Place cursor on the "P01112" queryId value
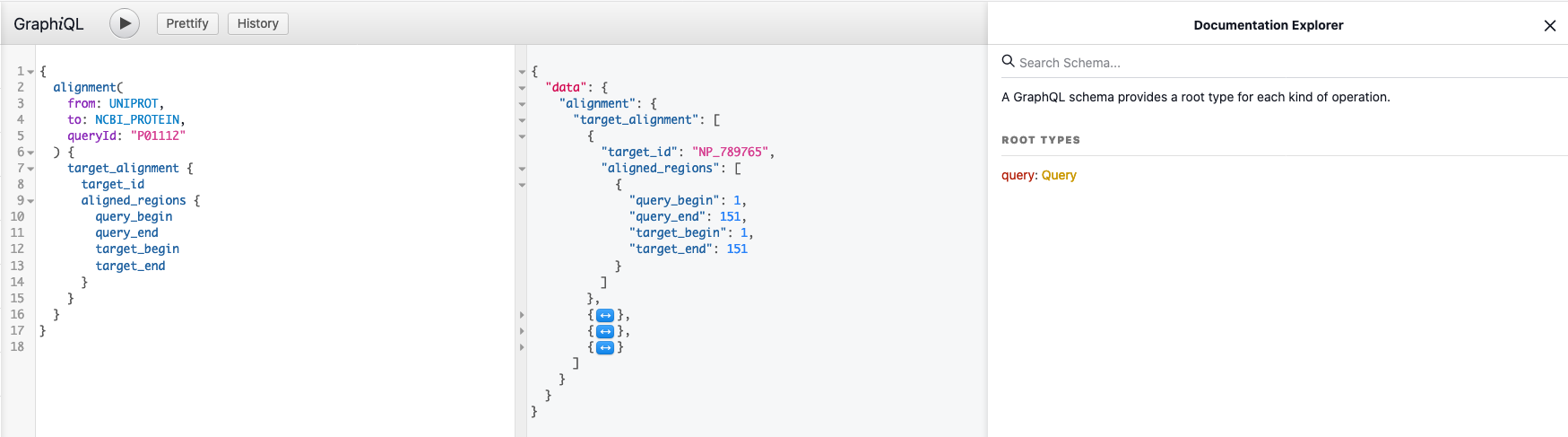This screenshot has width=1568, height=437. [x=158, y=135]
